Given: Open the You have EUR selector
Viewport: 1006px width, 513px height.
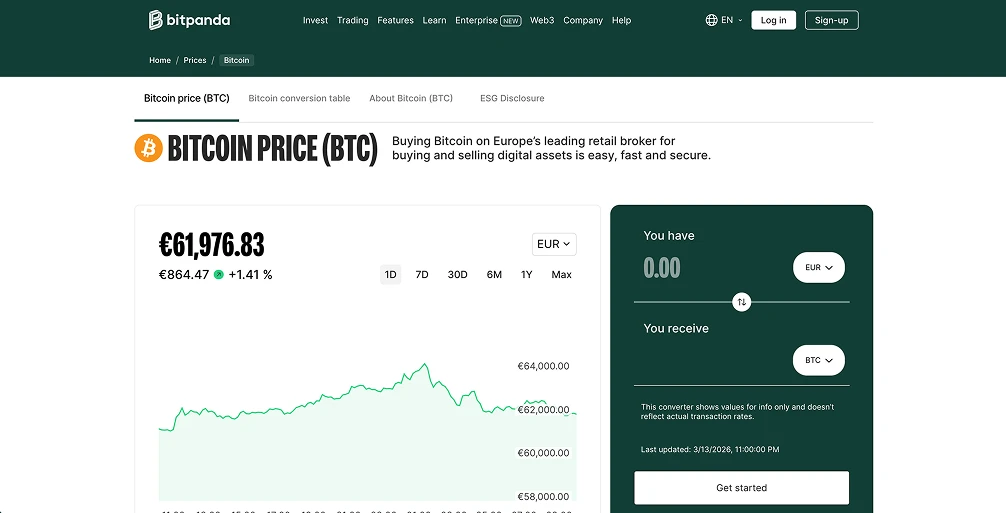Looking at the screenshot, I should pos(819,267).
